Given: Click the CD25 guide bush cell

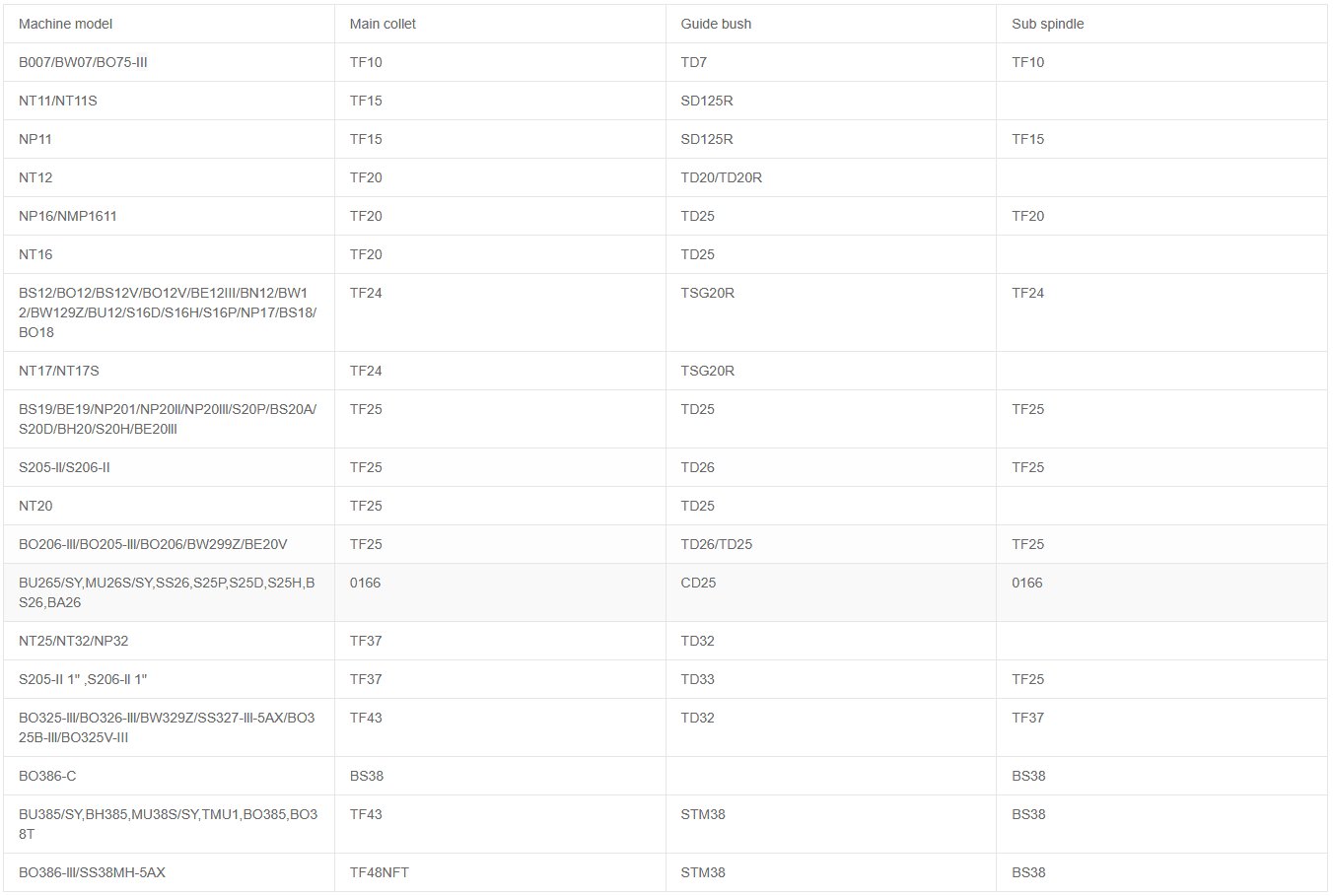Looking at the screenshot, I should click(x=831, y=592).
